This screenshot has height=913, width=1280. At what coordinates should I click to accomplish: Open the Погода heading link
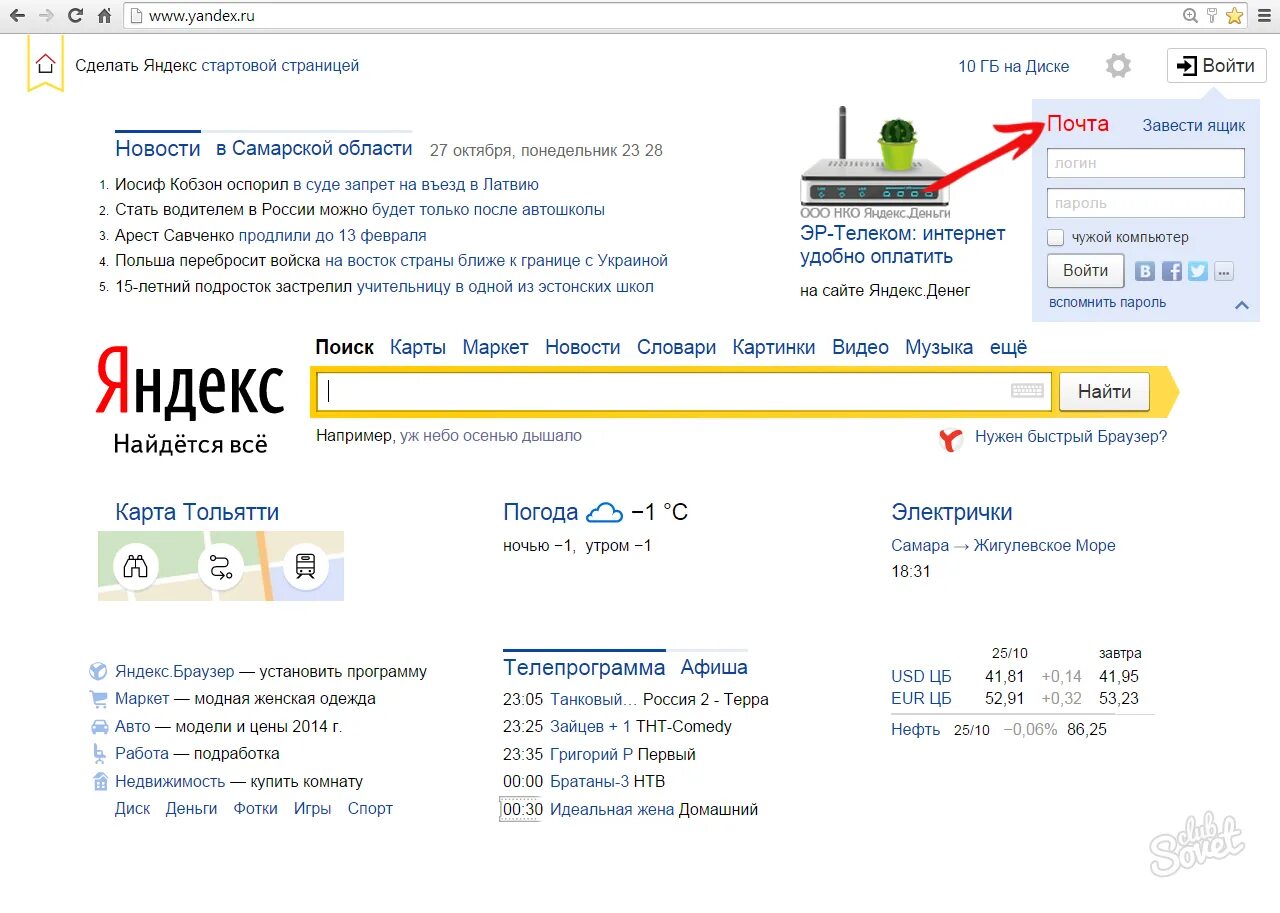click(x=541, y=512)
